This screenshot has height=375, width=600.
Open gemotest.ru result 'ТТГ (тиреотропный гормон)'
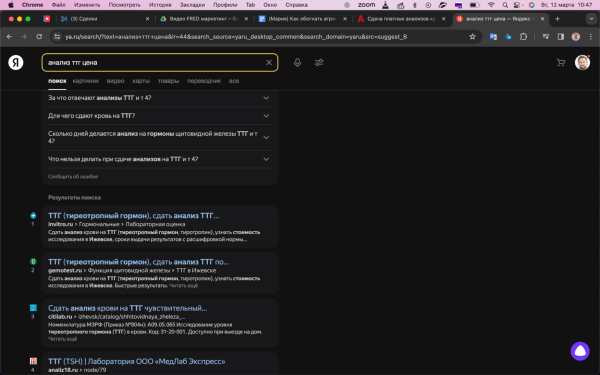point(138,262)
